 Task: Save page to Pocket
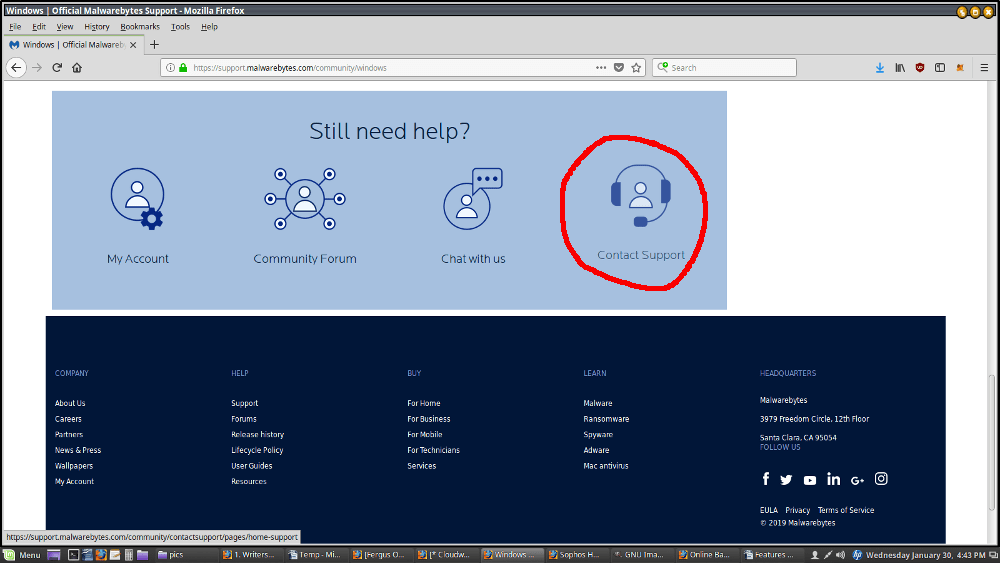[x=619, y=68]
